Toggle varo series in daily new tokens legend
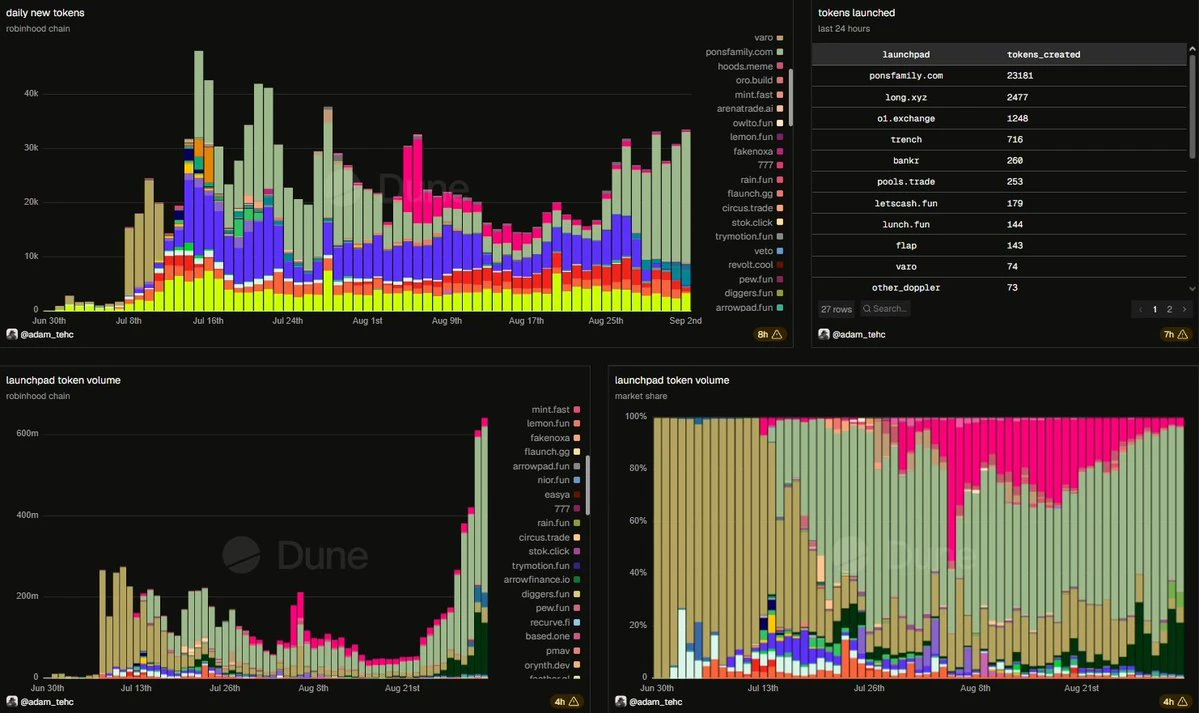The image size is (1199, 713). (x=768, y=37)
